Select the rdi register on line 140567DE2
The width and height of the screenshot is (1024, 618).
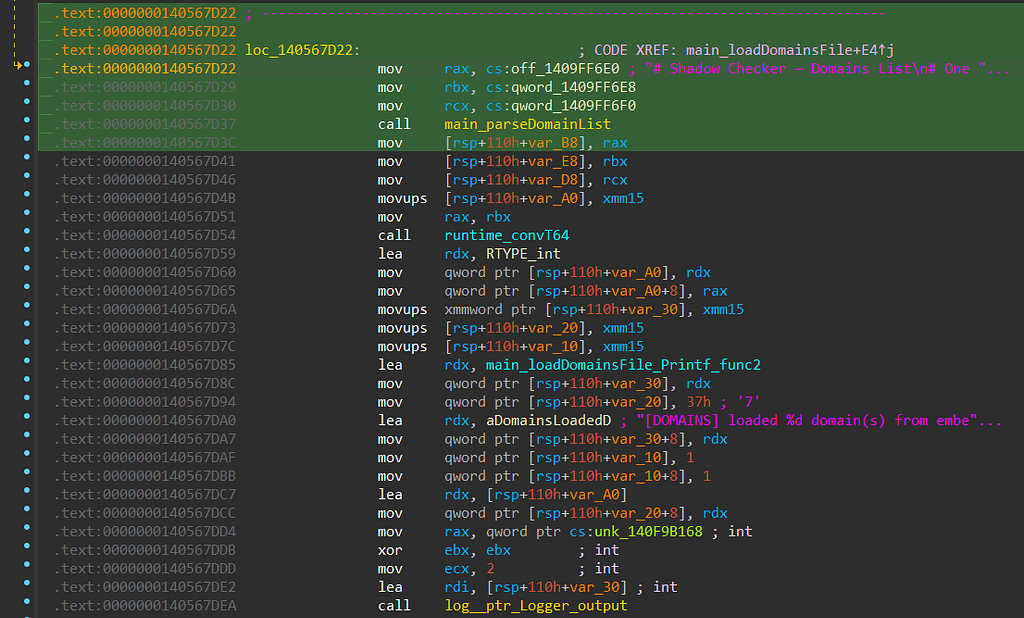456,587
